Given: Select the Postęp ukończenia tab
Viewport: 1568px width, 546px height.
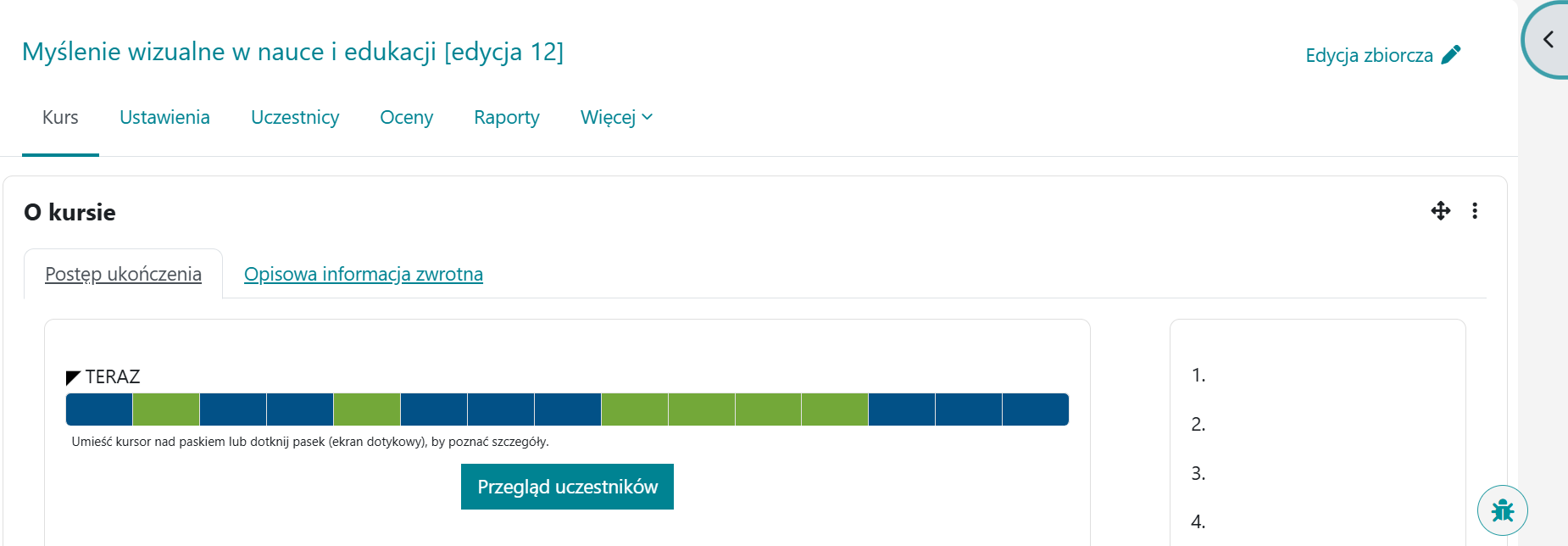Looking at the screenshot, I should point(123,275).
